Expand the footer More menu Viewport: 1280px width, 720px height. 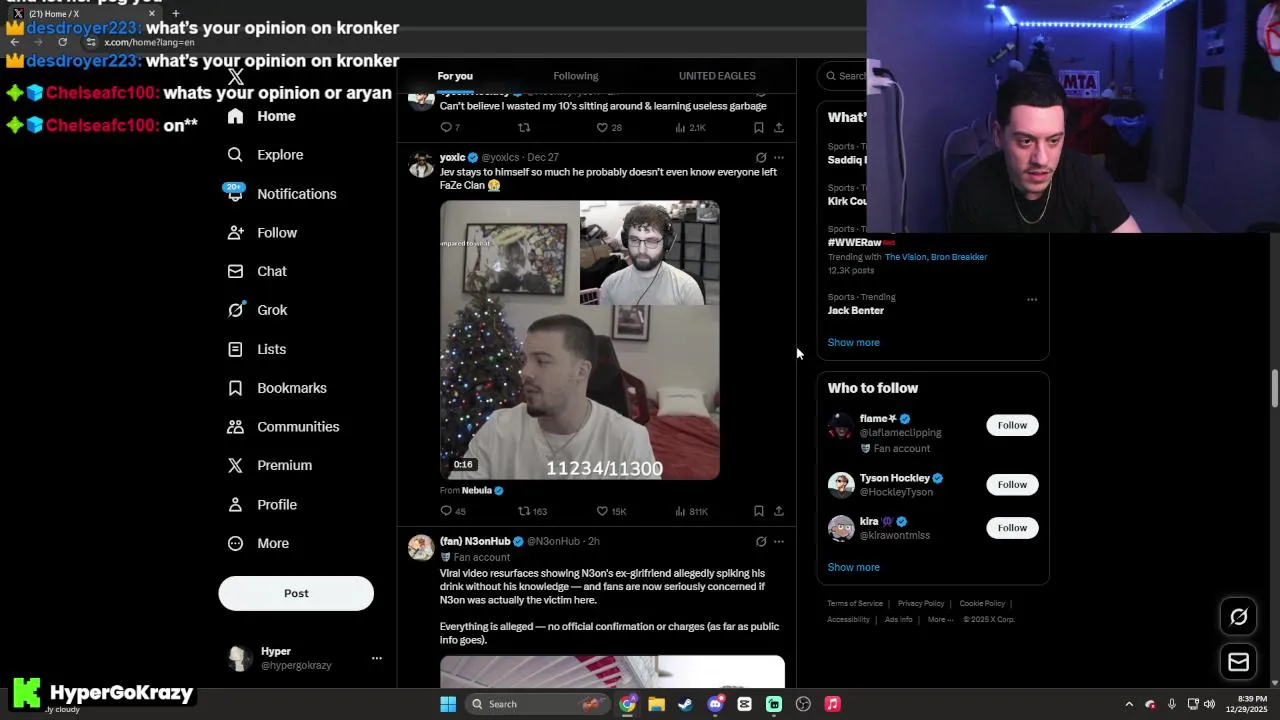click(940, 619)
